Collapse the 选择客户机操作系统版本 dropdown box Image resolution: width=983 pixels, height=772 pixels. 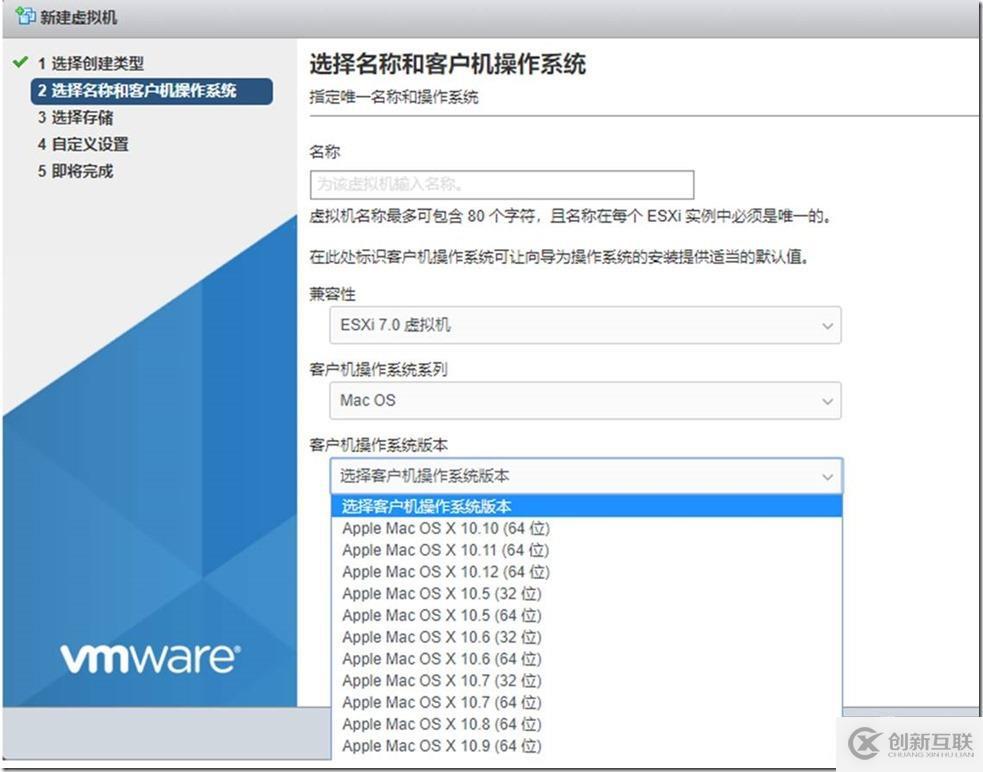coord(586,476)
